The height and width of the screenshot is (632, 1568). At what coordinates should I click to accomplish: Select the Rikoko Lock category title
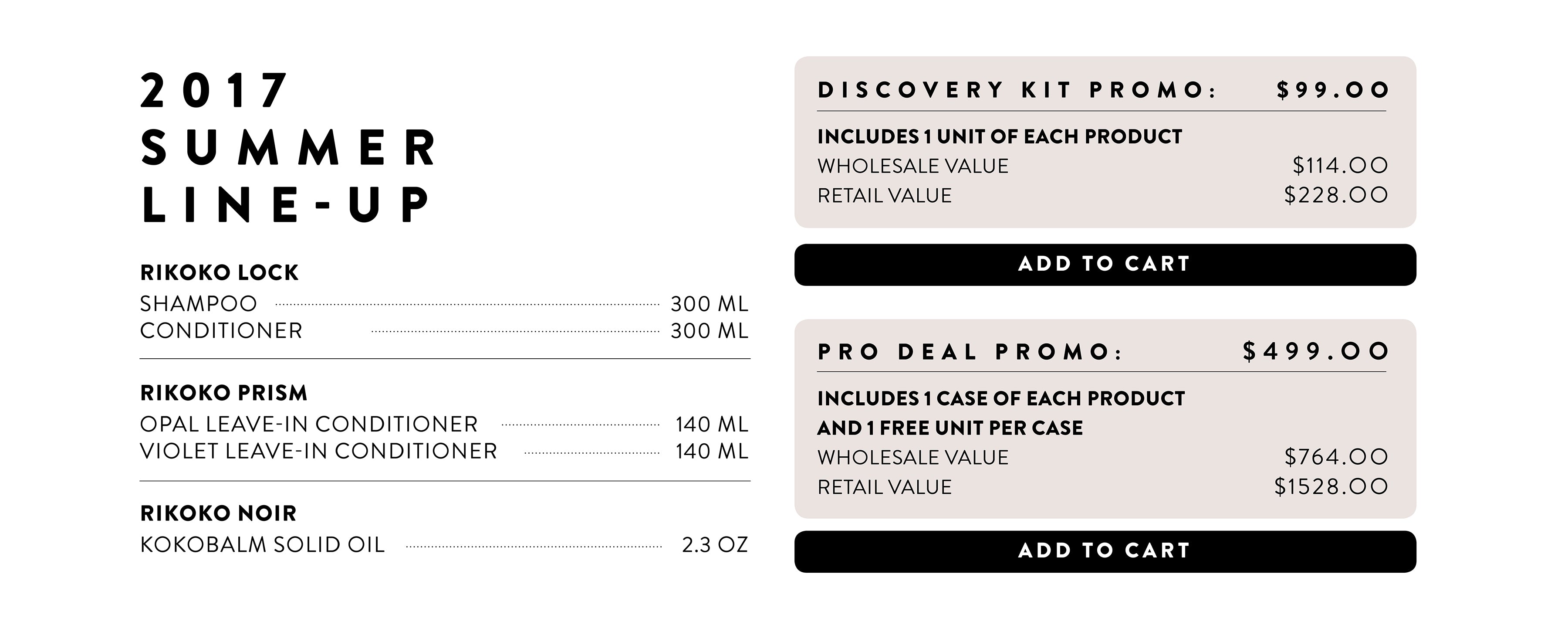(x=219, y=273)
